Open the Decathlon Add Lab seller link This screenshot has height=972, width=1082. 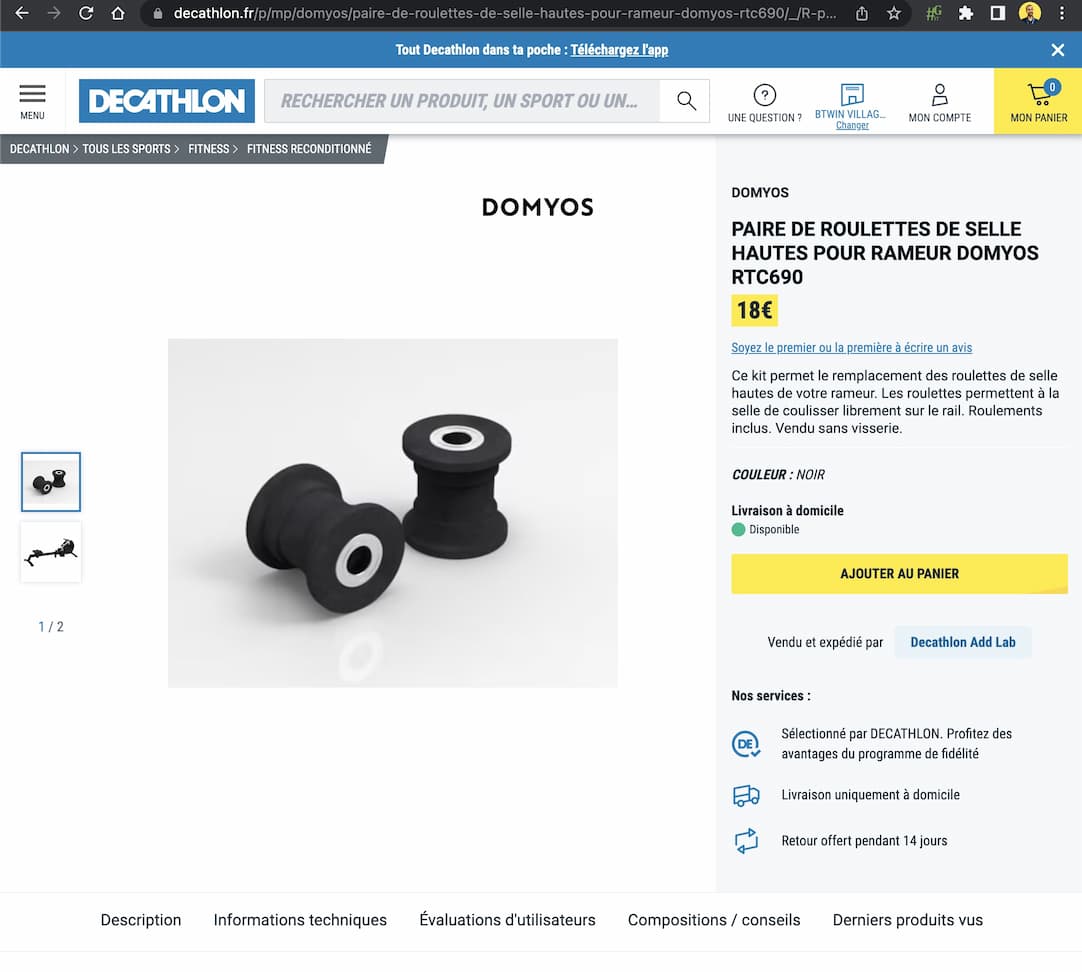[x=963, y=642]
